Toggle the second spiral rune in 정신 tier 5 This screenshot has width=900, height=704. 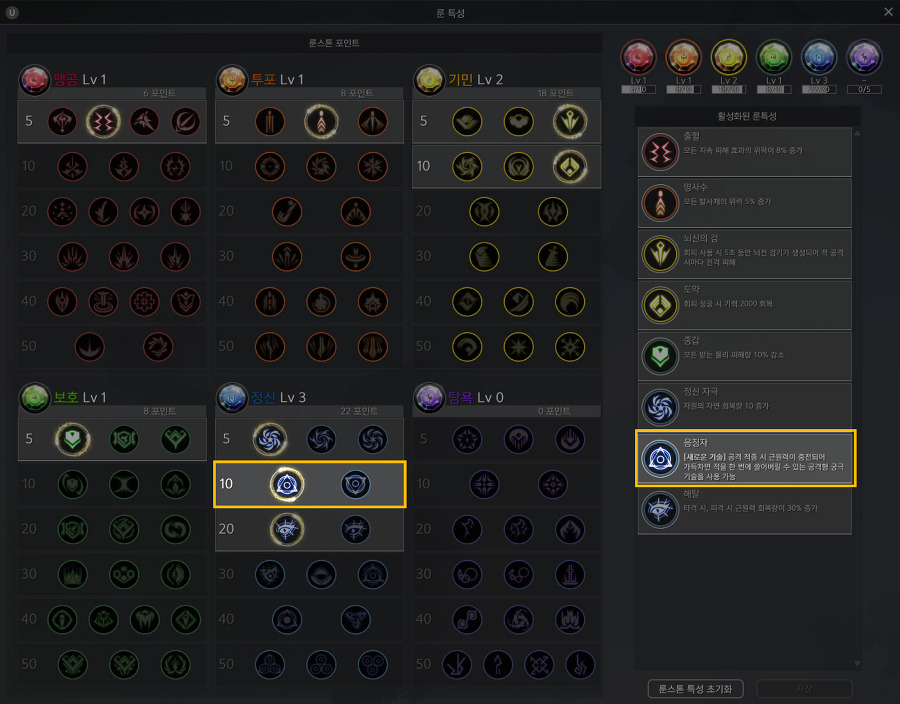pos(321,439)
